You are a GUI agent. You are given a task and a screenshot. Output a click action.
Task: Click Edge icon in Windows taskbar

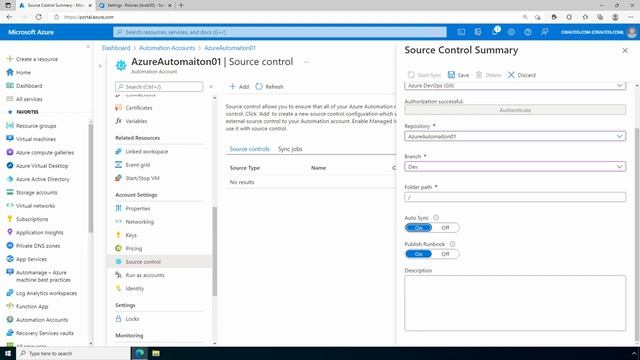point(140,353)
